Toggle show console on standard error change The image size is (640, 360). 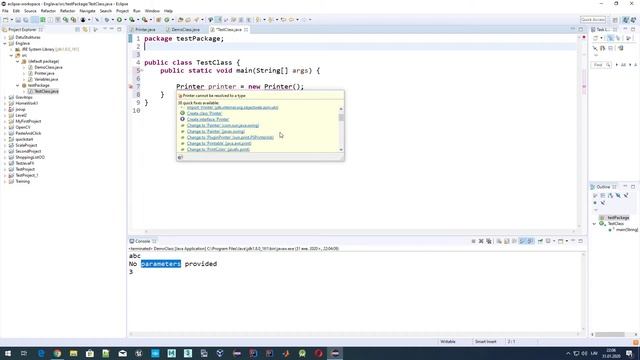(530, 241)
